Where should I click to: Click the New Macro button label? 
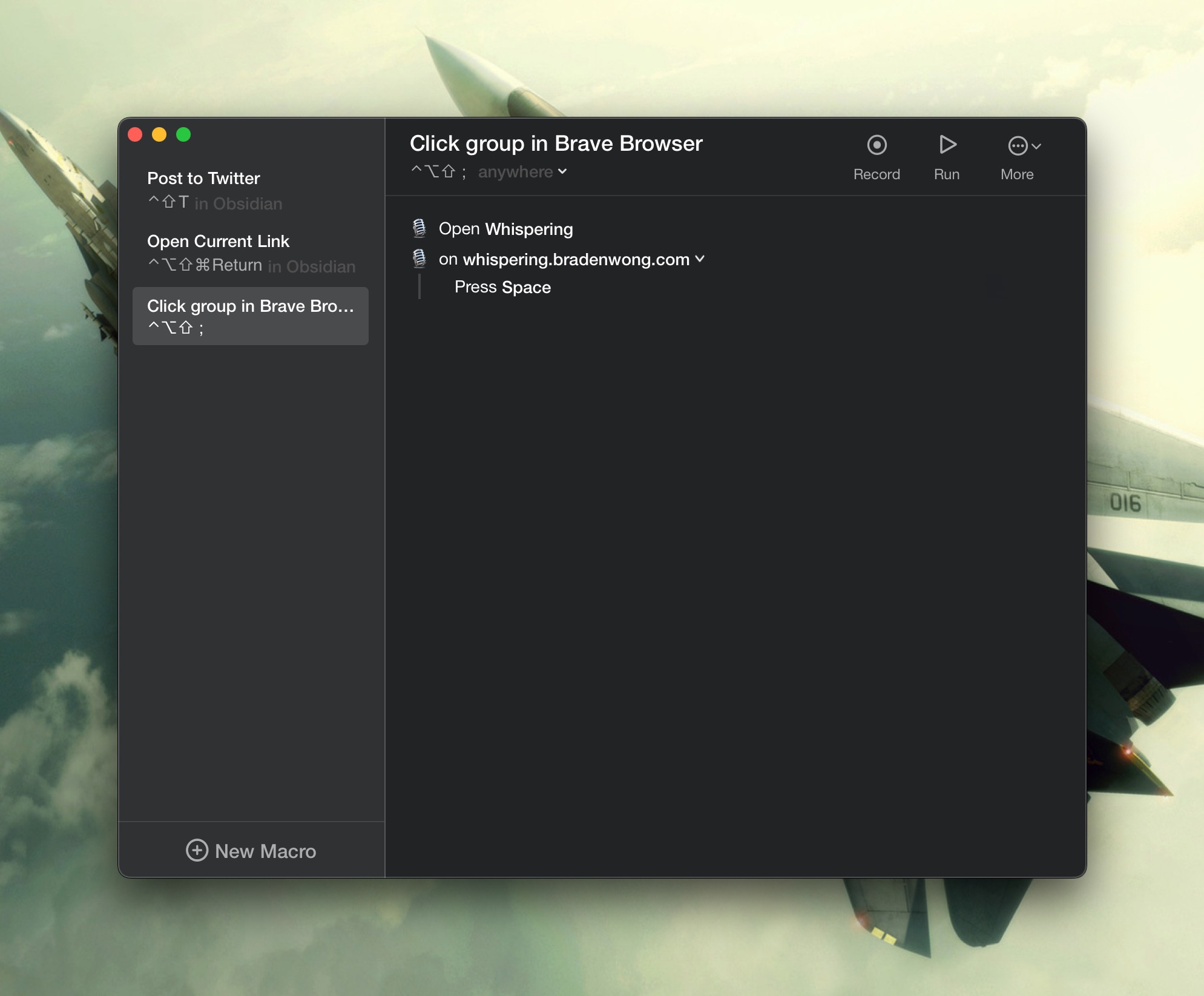coord(265,851)
